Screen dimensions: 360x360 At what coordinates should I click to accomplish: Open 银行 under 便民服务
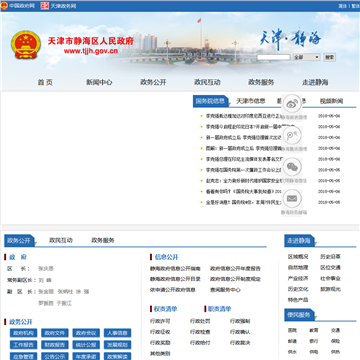pos(314,341)
